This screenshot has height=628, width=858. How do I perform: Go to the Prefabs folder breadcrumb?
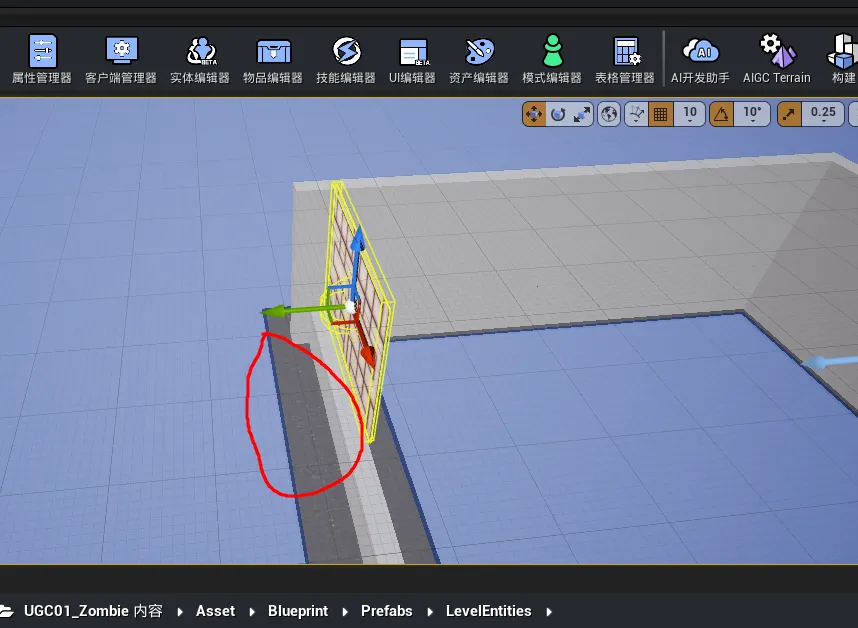coord(386,611)
